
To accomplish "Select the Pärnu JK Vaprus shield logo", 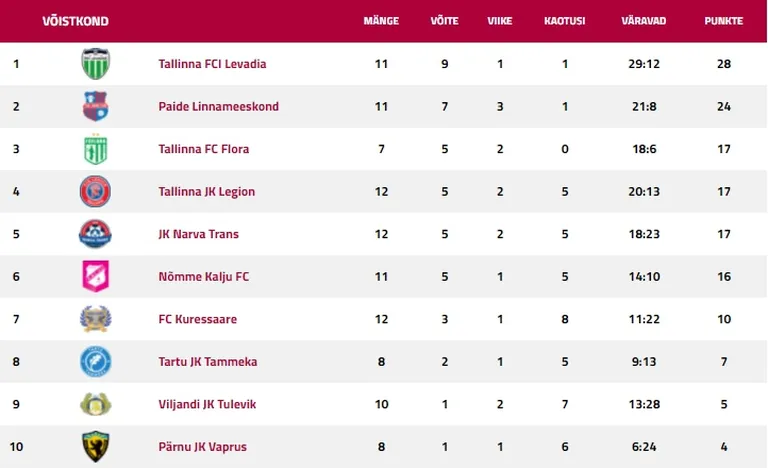I will pos(96,446).
